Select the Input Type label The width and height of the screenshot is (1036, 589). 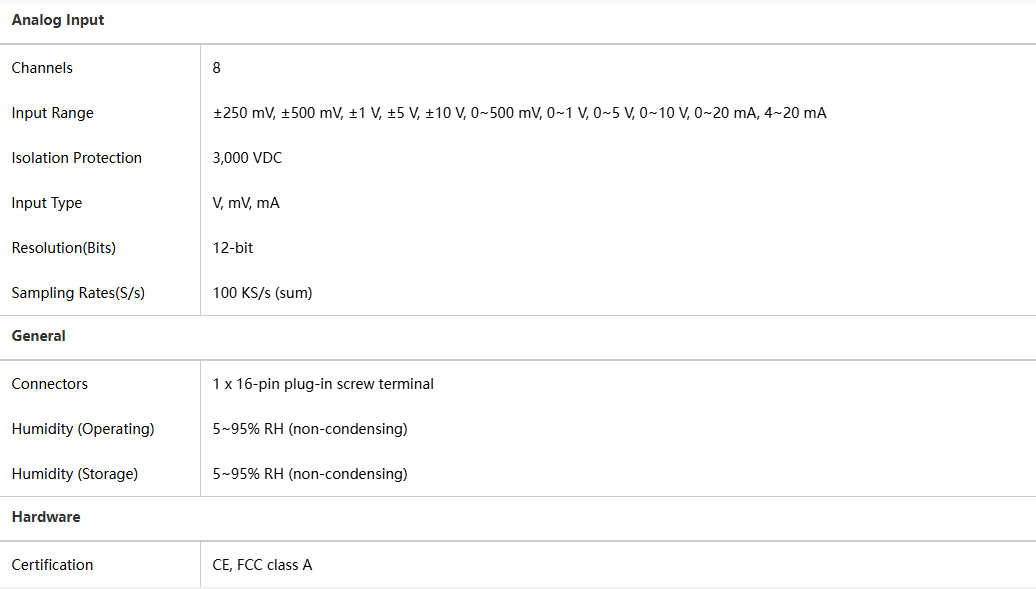(47, 203)
